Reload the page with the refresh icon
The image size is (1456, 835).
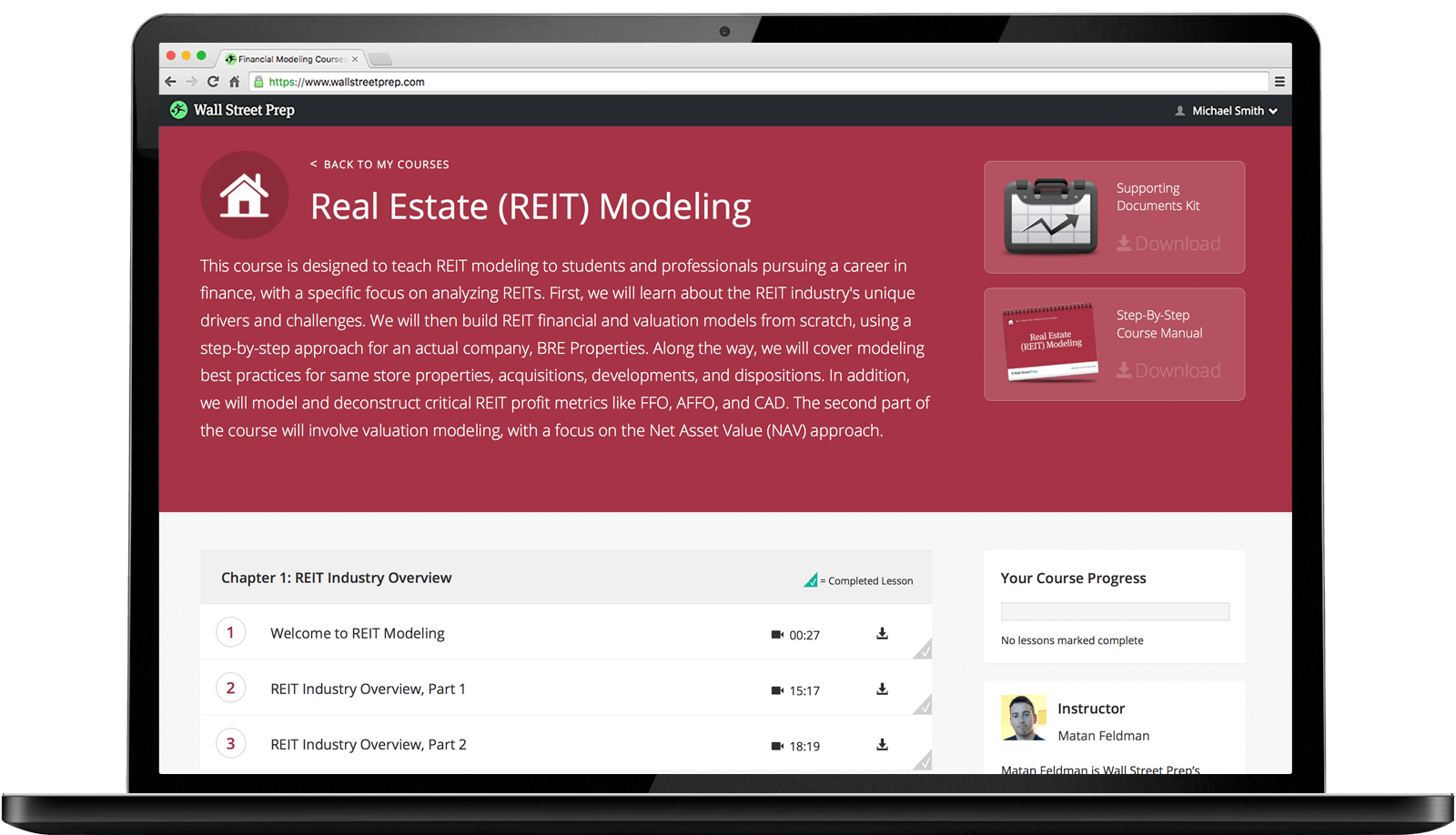[x=213, y=82]
